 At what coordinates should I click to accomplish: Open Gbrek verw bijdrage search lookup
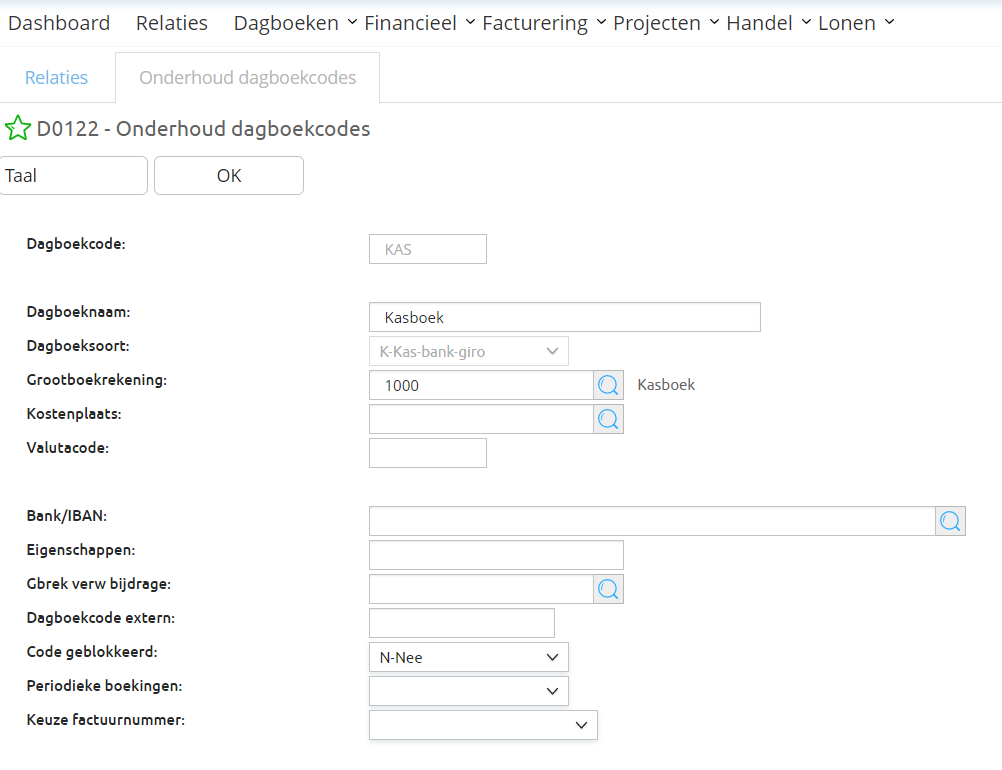[x=608, y=589]
